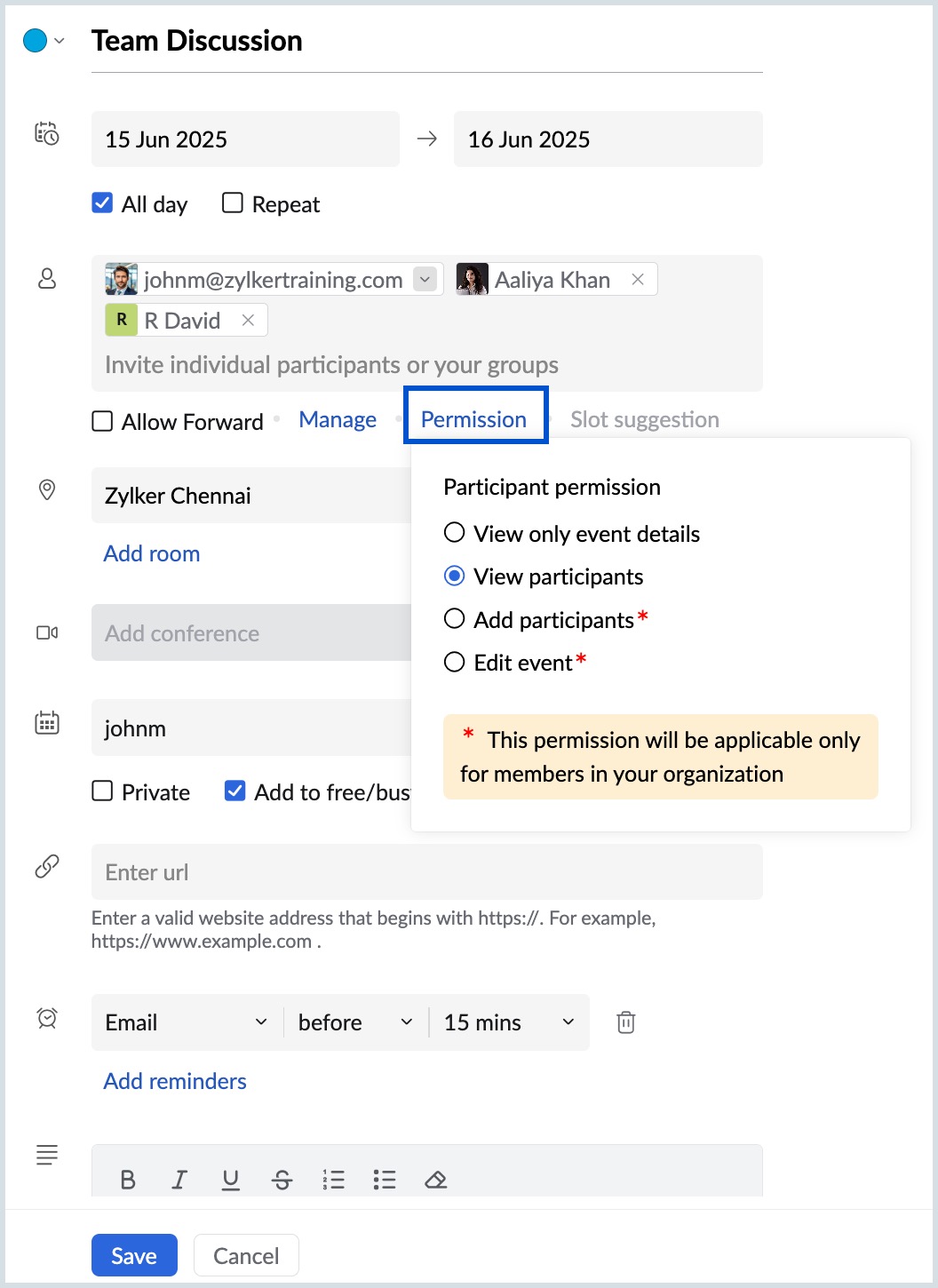Viewport: 938px width, 1288px height.
Task: Apply Italic formatting in description toolbar
Action: [x=179, y=1180]
